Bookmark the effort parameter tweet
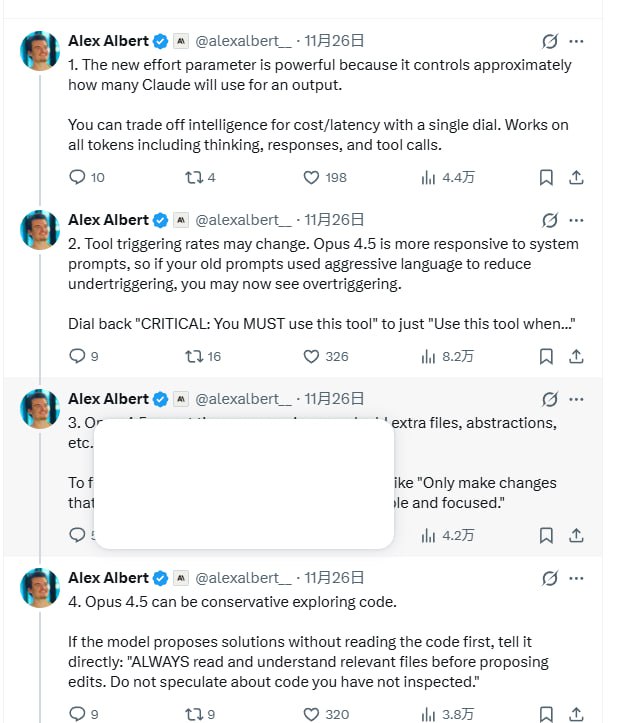The height and width of the screenshot is (723, 619). 546,177
